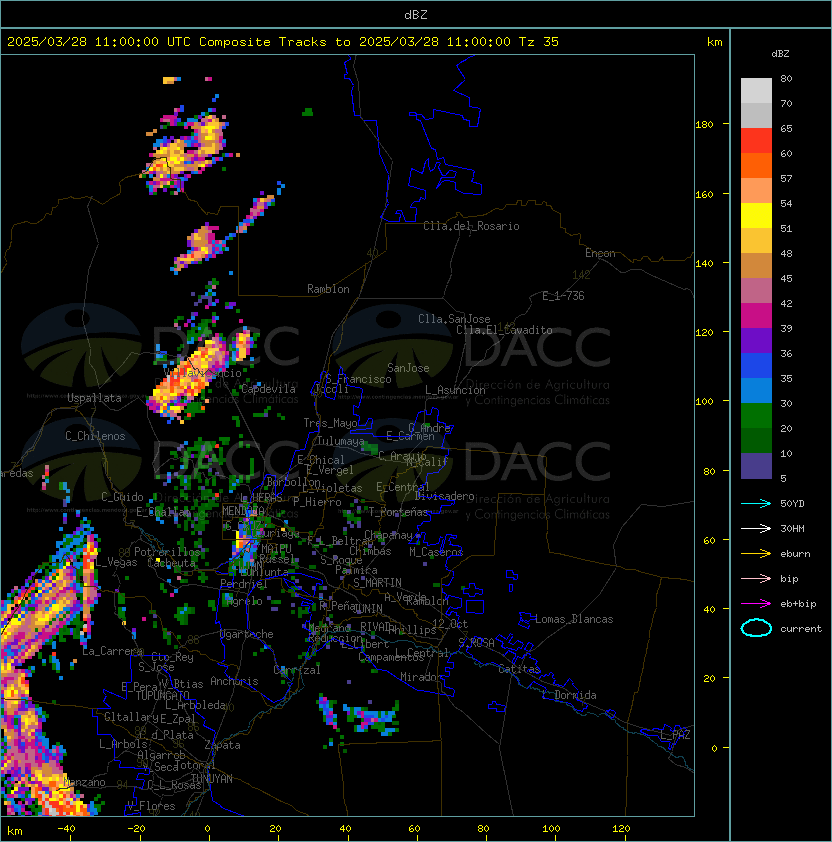Click the yellow eburn arrow legend icon

756,554
